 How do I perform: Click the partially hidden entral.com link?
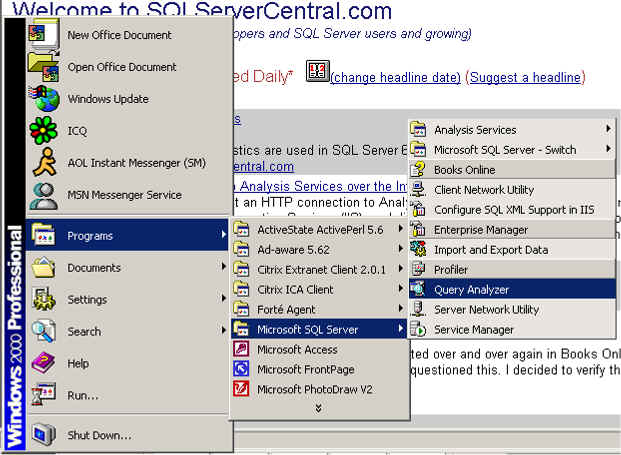[x=264, y=167]
